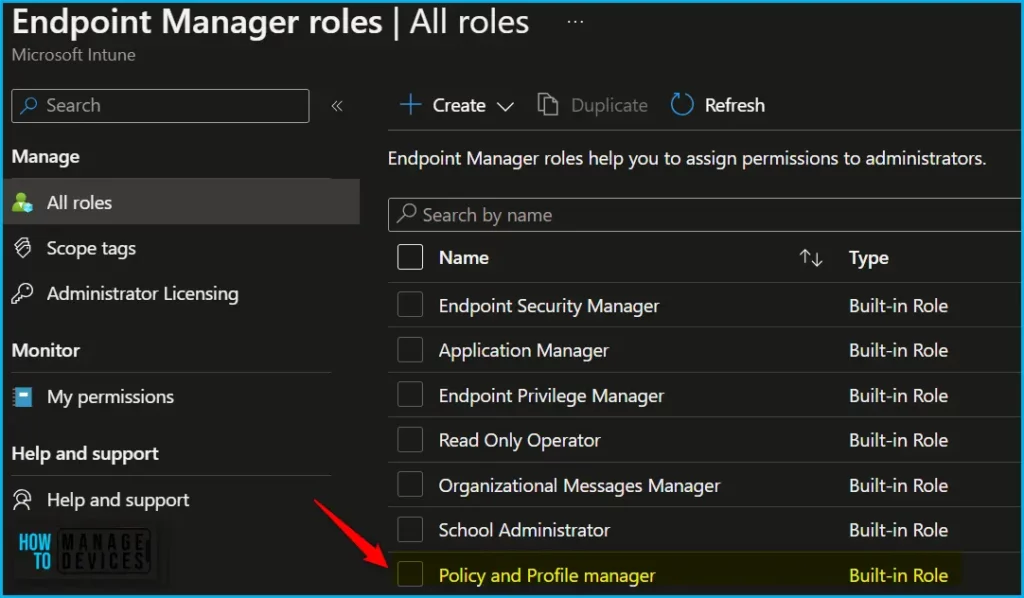Viewport: 1024px width, 598px height.
Task: Click the Administrator Licensing key icon
Action: (x=22, y=294)
